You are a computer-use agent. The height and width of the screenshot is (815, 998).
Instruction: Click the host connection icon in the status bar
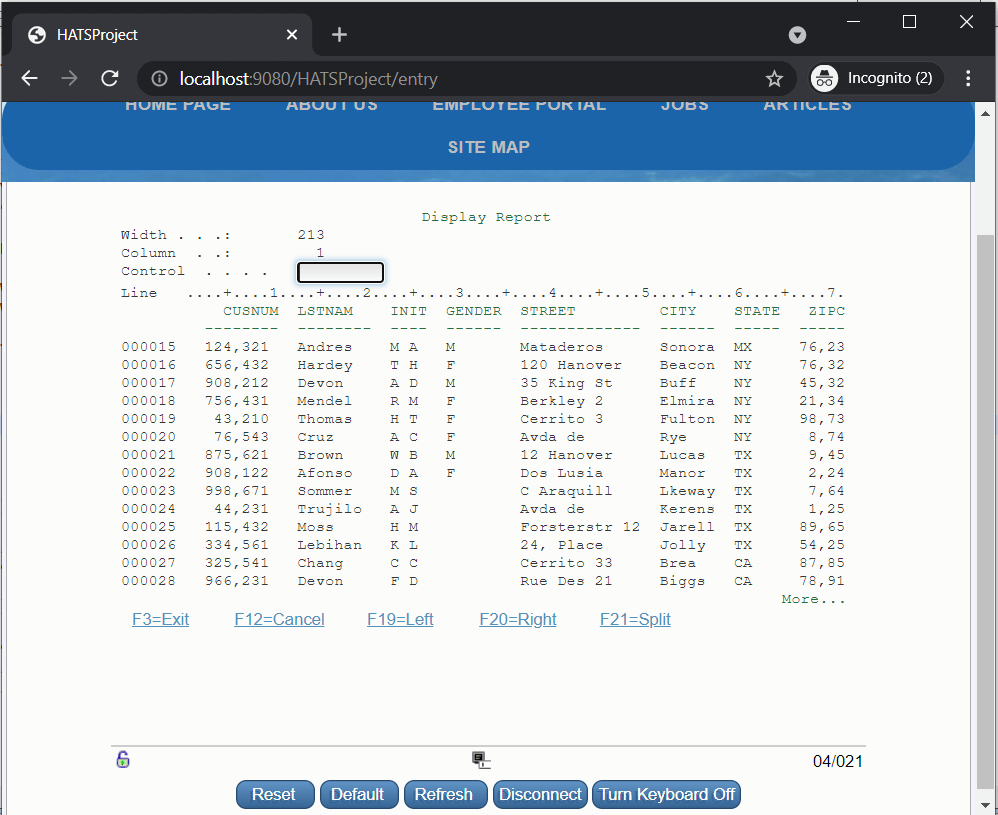click(x=481, y=760)
